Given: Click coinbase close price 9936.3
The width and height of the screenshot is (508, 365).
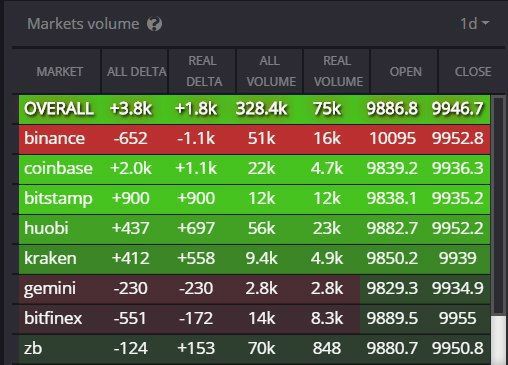Looking at the screenshot, I should pyautogui.click(x=458, y=168).
